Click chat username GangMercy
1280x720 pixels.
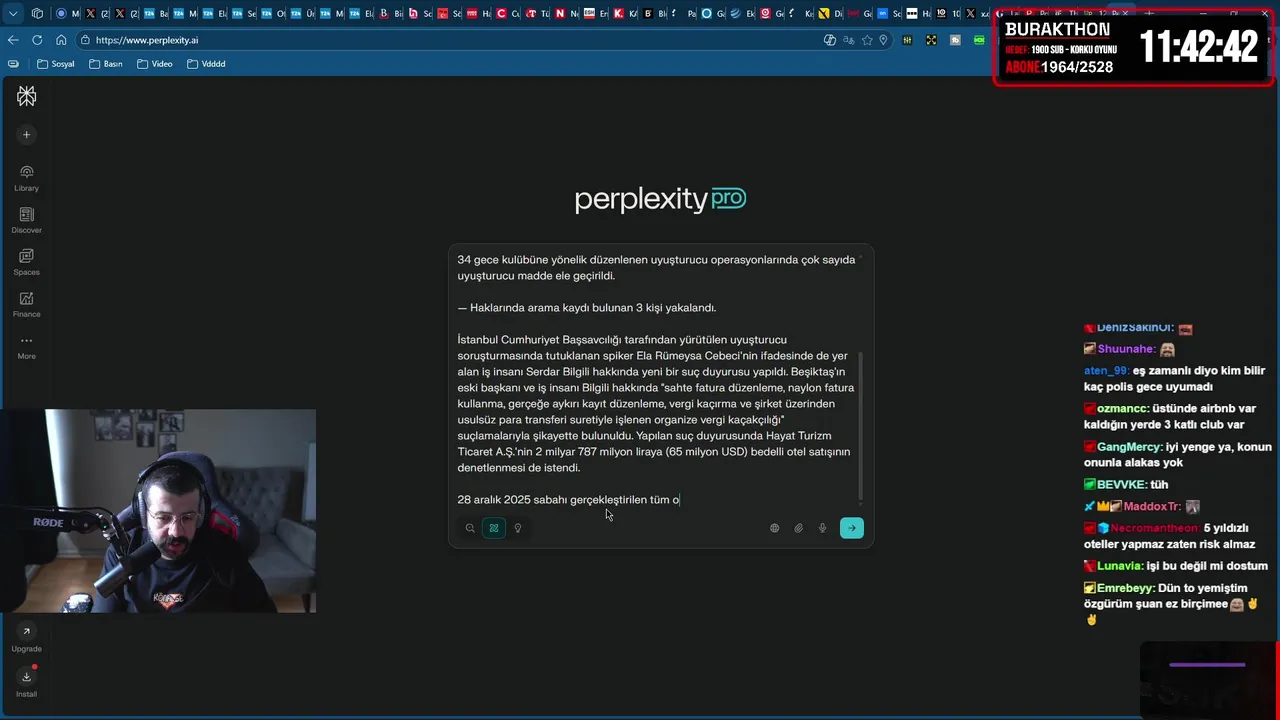click(x=1129, y=446)
